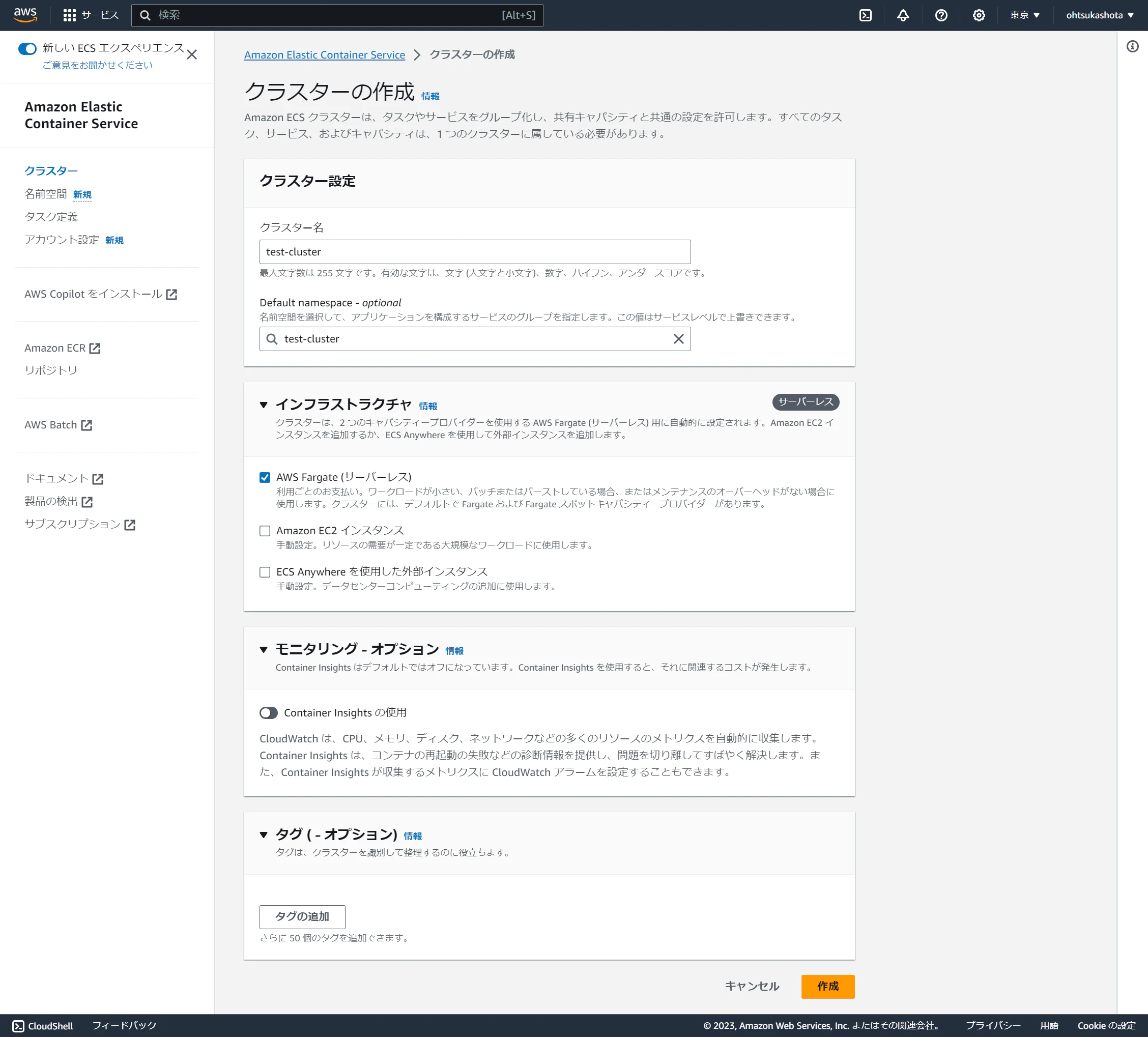Click the タグの追加 button

click(x=302, y=917)
